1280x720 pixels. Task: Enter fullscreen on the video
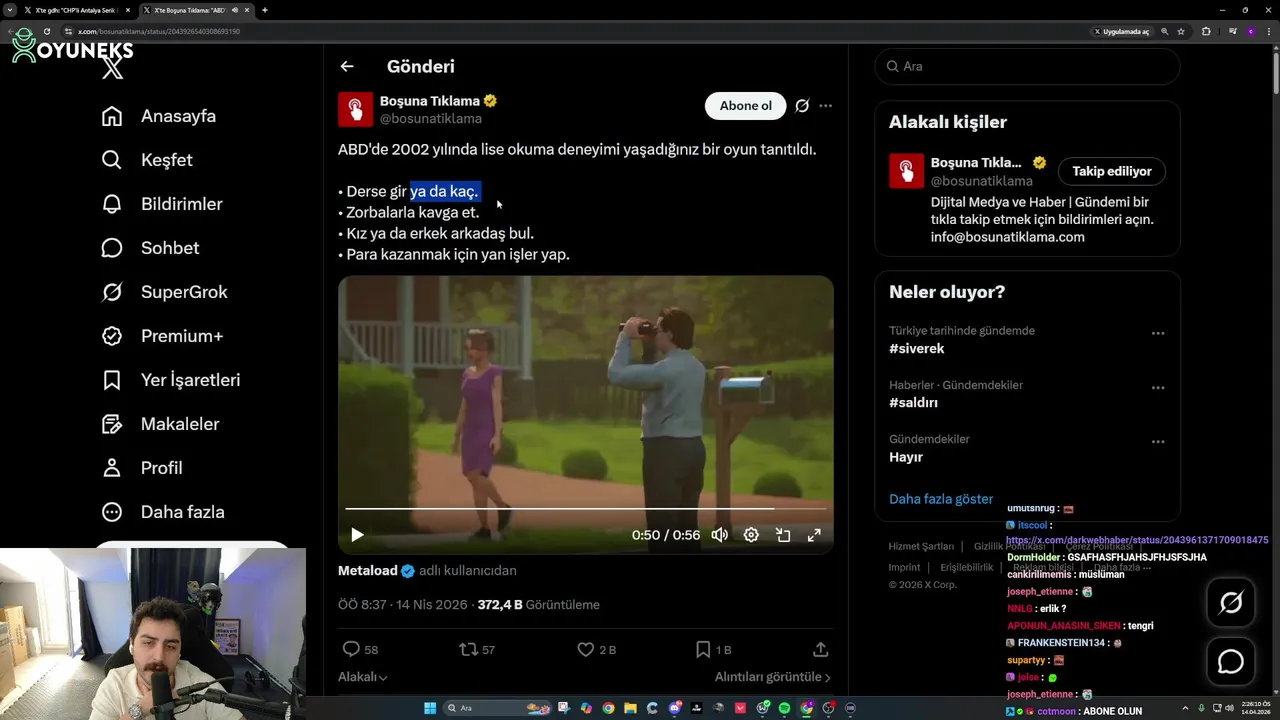[814, 535]
